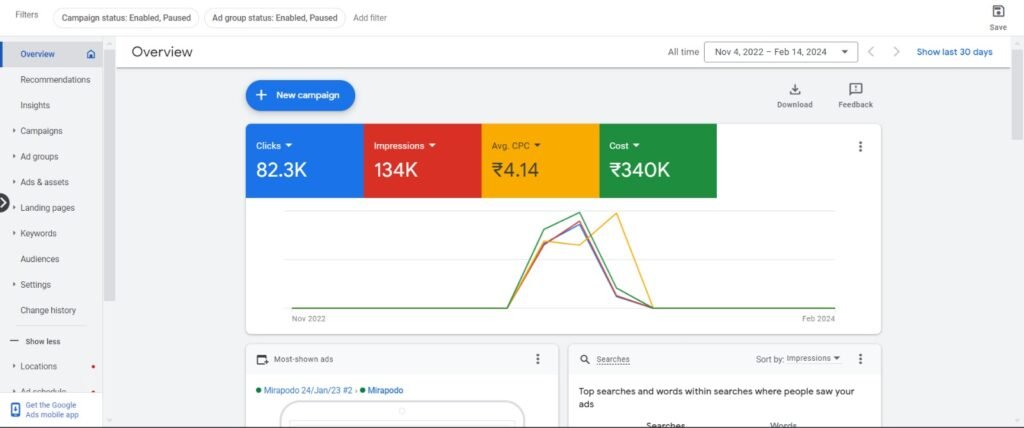Click the Save icon in top right
Image resolution: width=1024 pixels, height=428 pixels.
tap(998, 12)
